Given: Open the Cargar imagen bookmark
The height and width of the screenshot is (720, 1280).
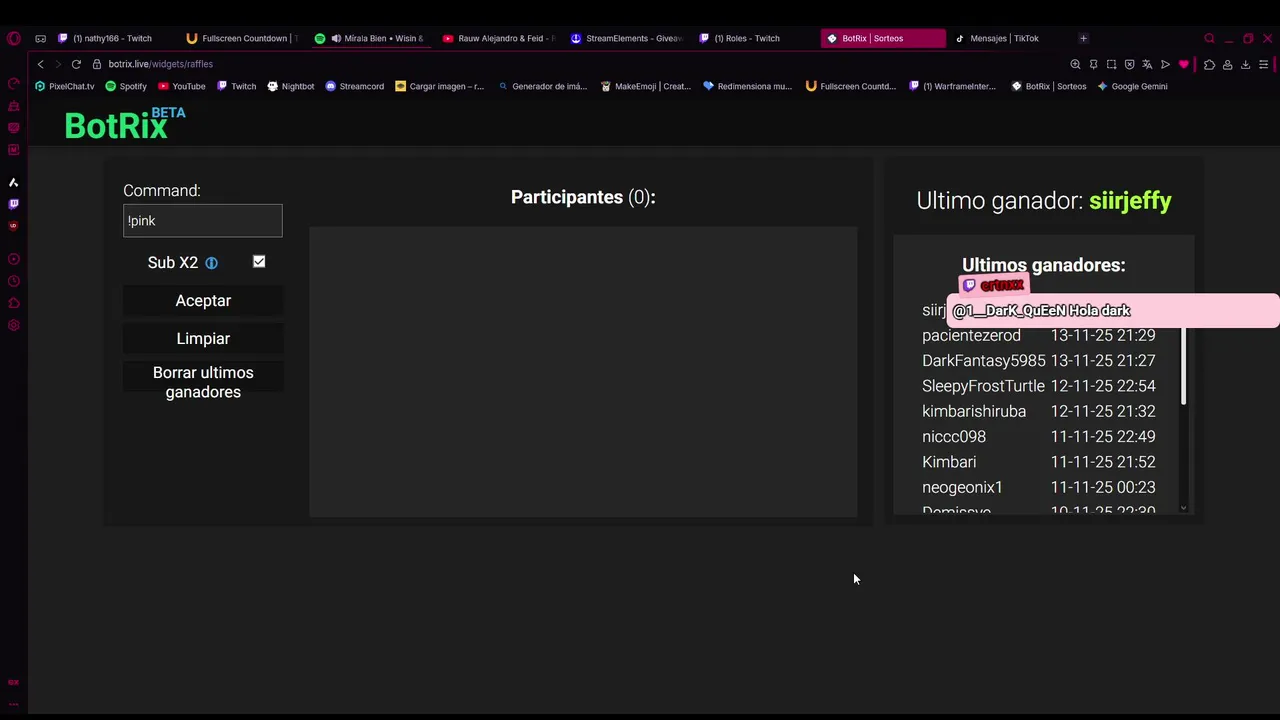Looking at the screenshot, I should pos(439,86).
